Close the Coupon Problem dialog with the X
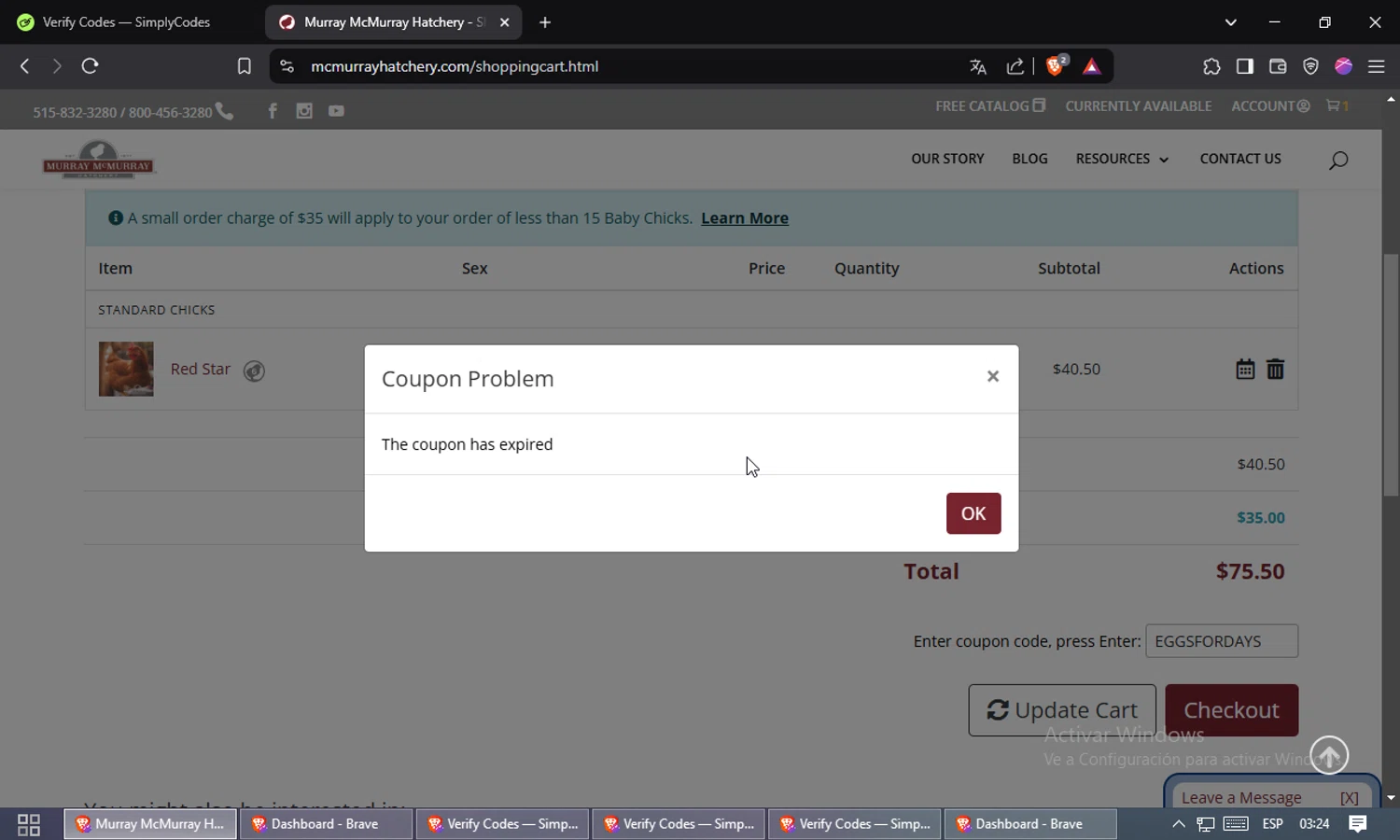1400x840 pixels. tap(993, 376)
